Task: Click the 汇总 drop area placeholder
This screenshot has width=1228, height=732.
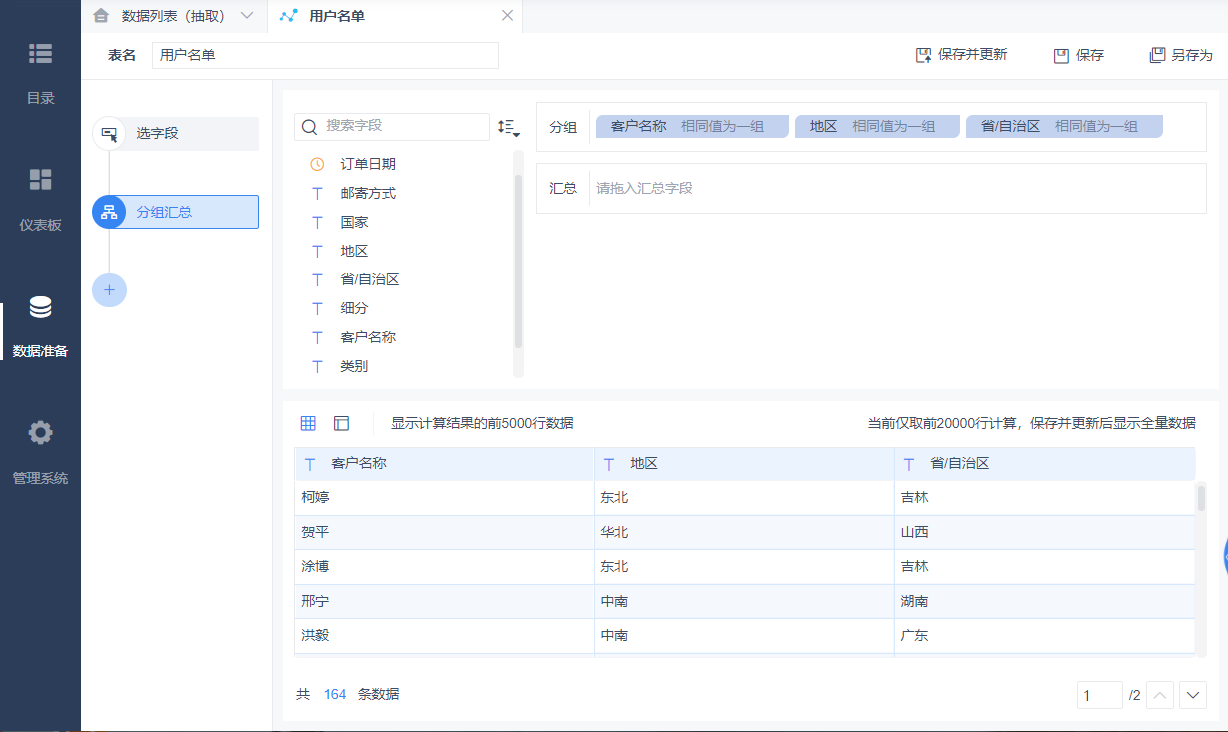Action: pos(645,188)
